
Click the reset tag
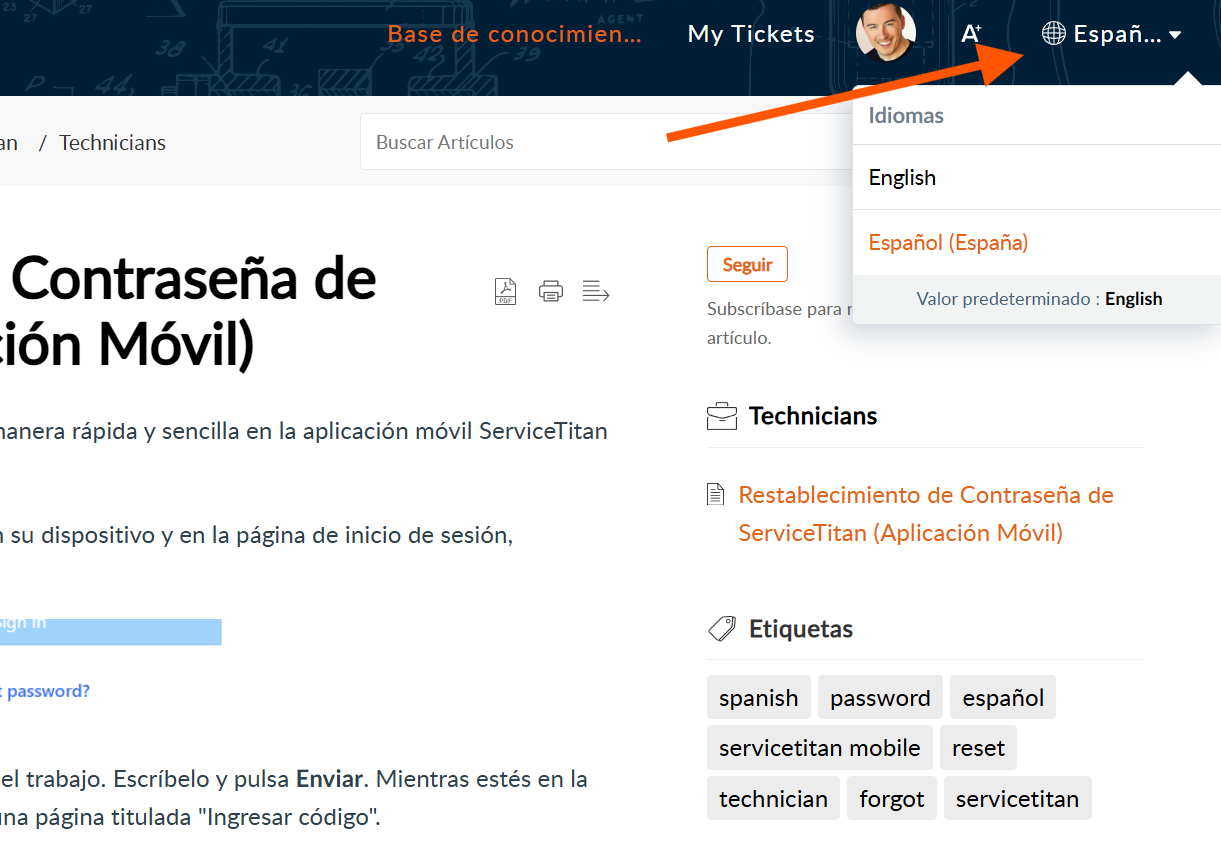pyautogui.click(x=978, y=748)
